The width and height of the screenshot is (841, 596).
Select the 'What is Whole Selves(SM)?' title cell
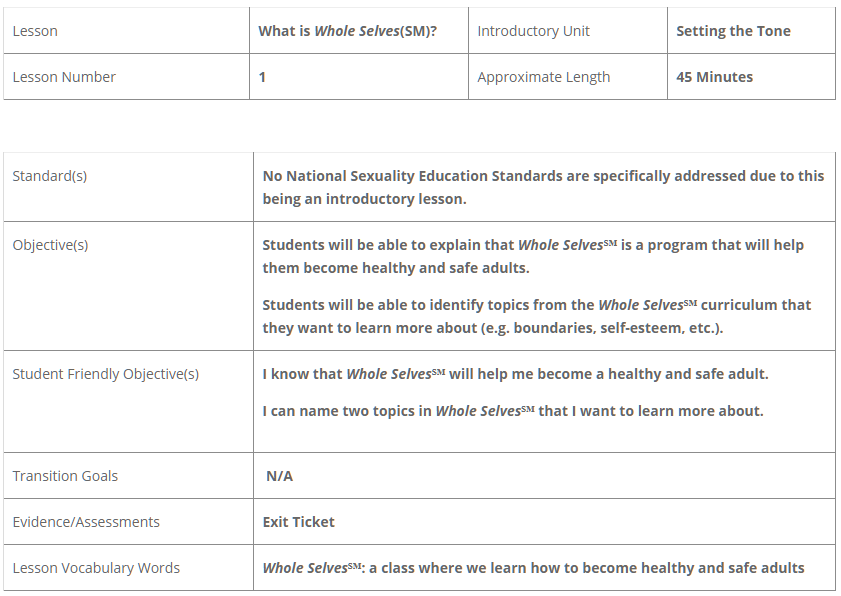coord(347,31)
